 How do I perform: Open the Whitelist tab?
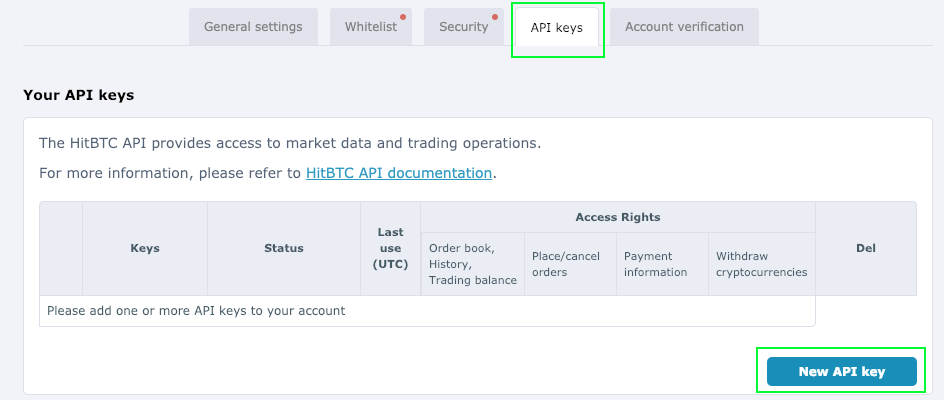pos(371,27)
